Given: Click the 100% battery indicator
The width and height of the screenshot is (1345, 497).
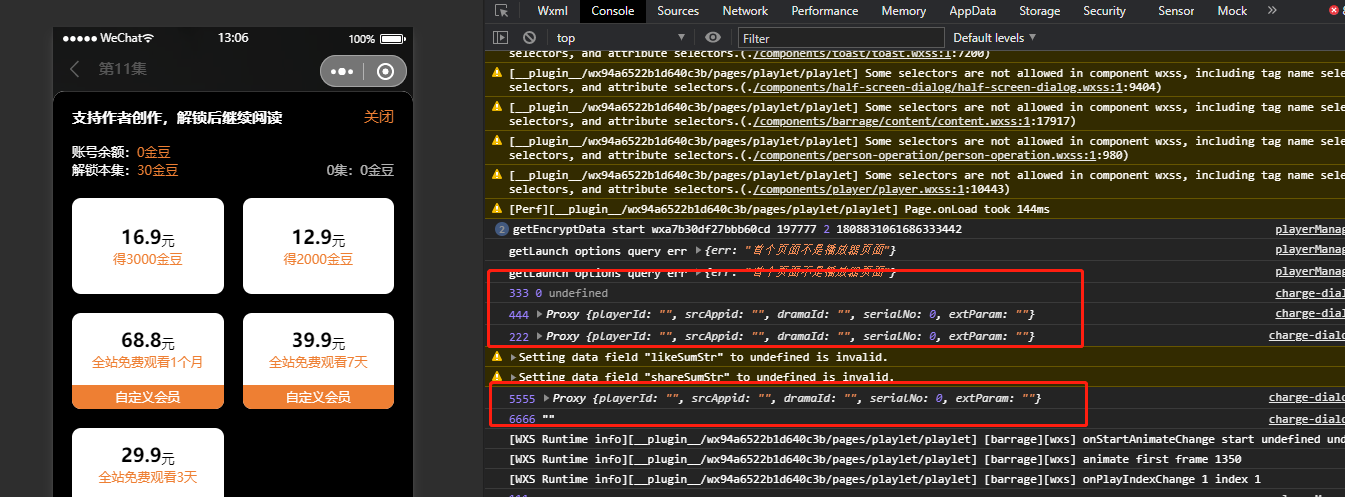Looking at the screenshot, I should pyautogui.click(x=375, y=38).
